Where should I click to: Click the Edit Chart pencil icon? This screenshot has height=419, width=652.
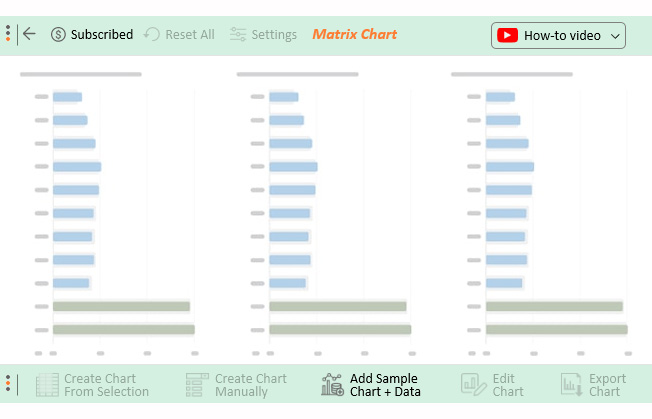(473, 384)
